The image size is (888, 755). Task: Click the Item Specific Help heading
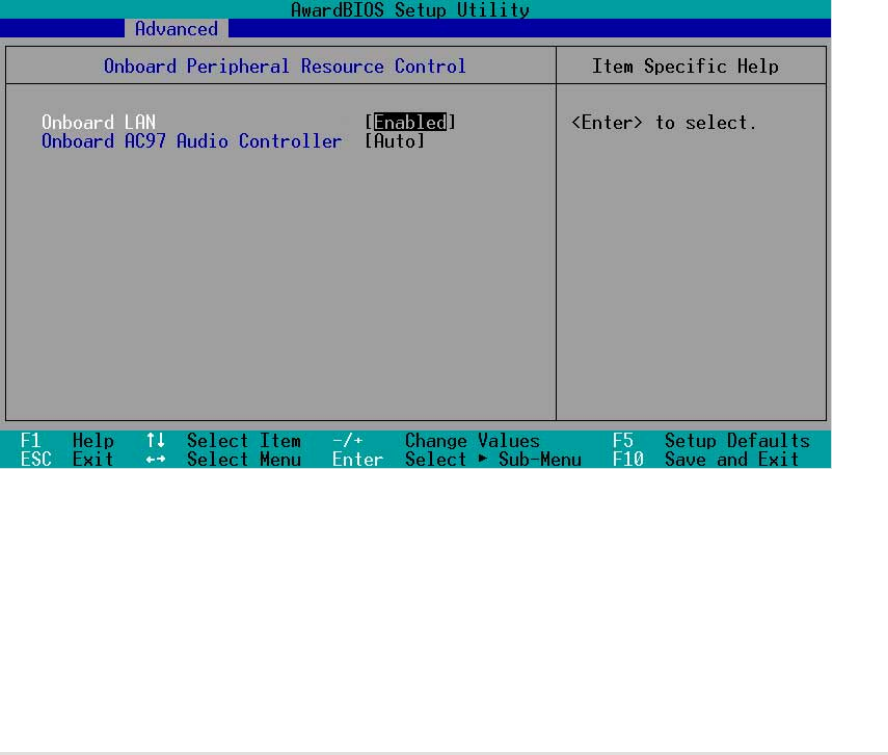click(x=685, y=66)
